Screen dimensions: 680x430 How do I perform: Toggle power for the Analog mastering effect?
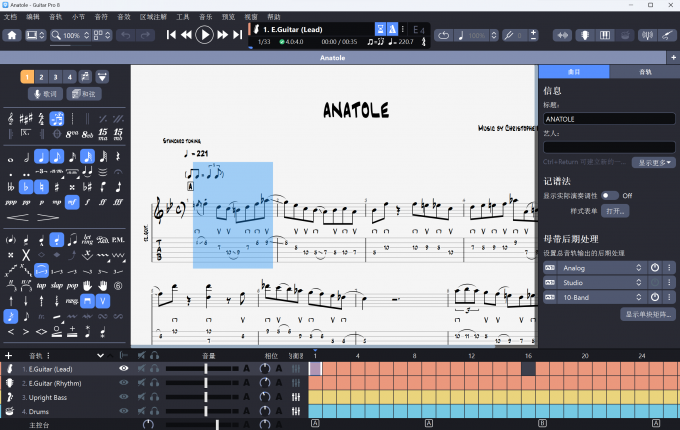[x=655, y=268]
